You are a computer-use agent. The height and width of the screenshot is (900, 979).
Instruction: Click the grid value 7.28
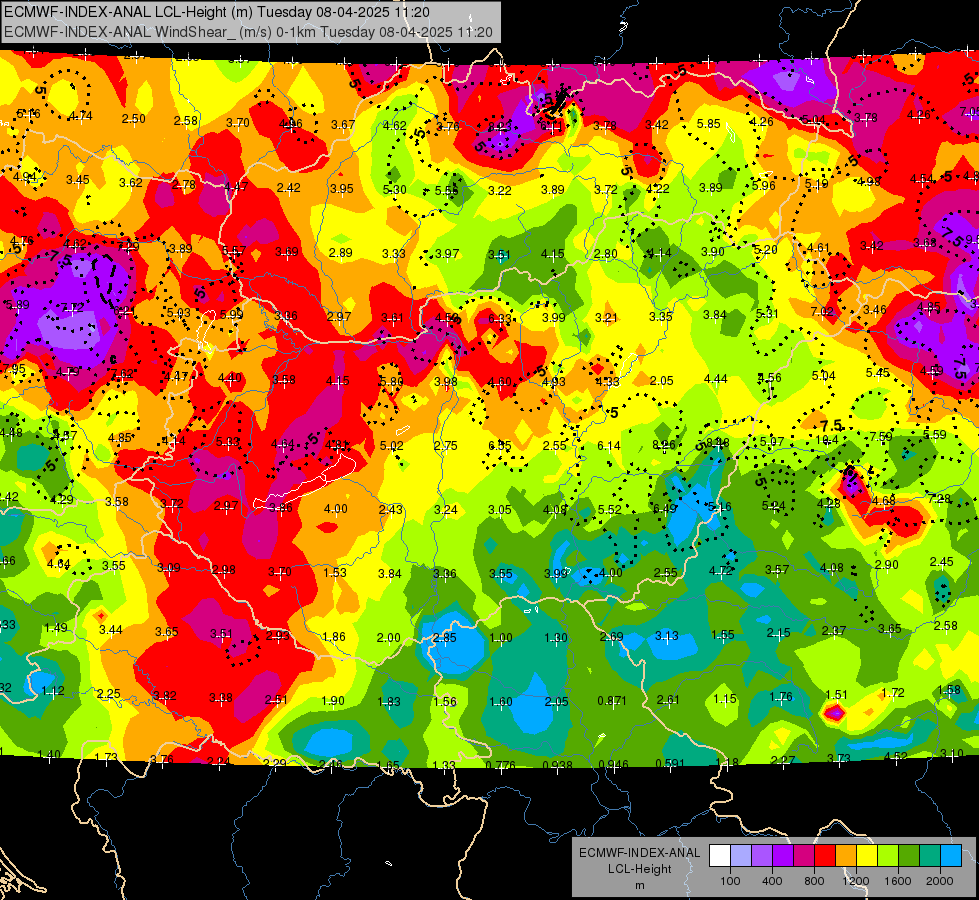point(940,498)
